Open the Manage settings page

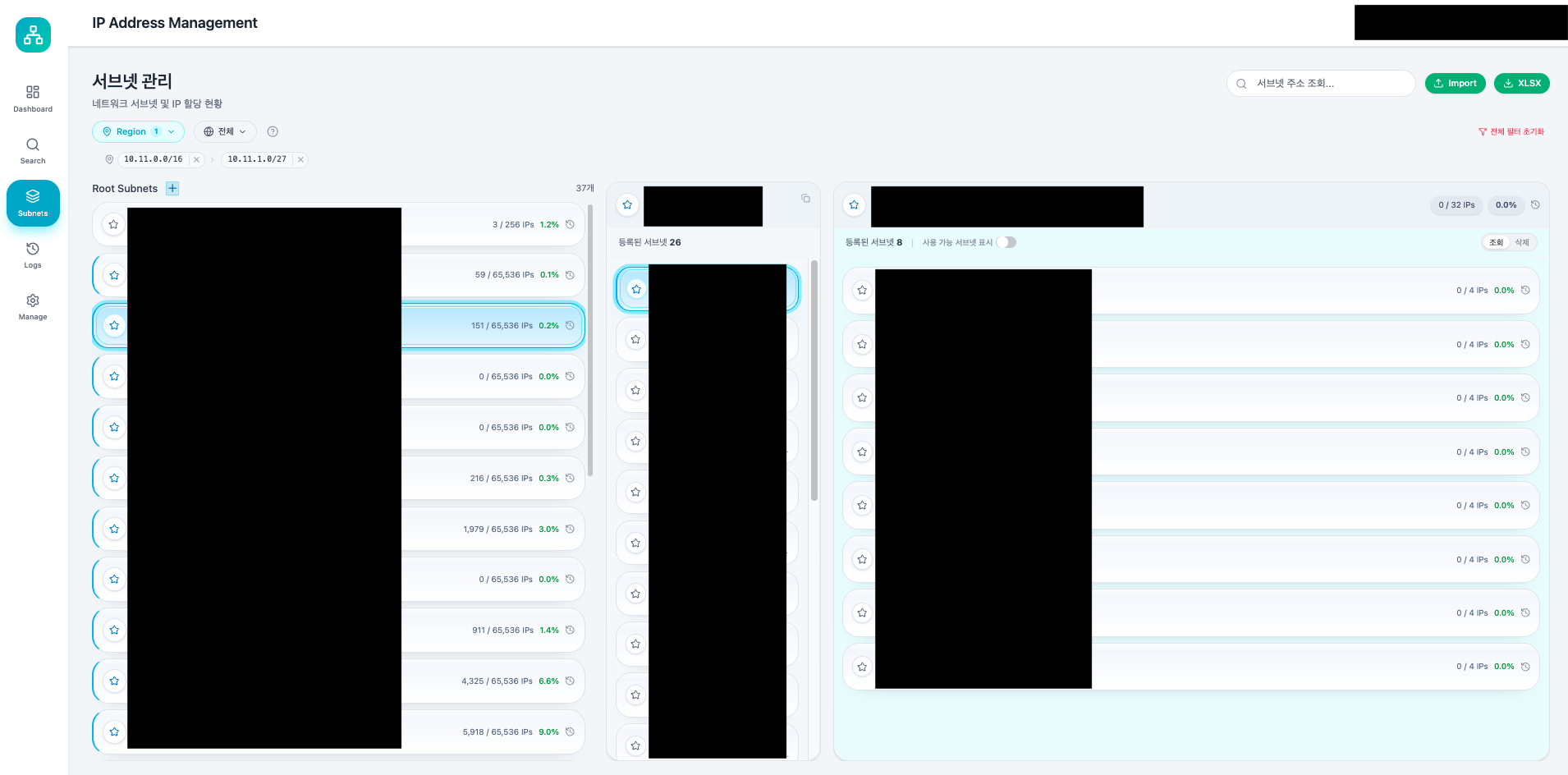33,306
